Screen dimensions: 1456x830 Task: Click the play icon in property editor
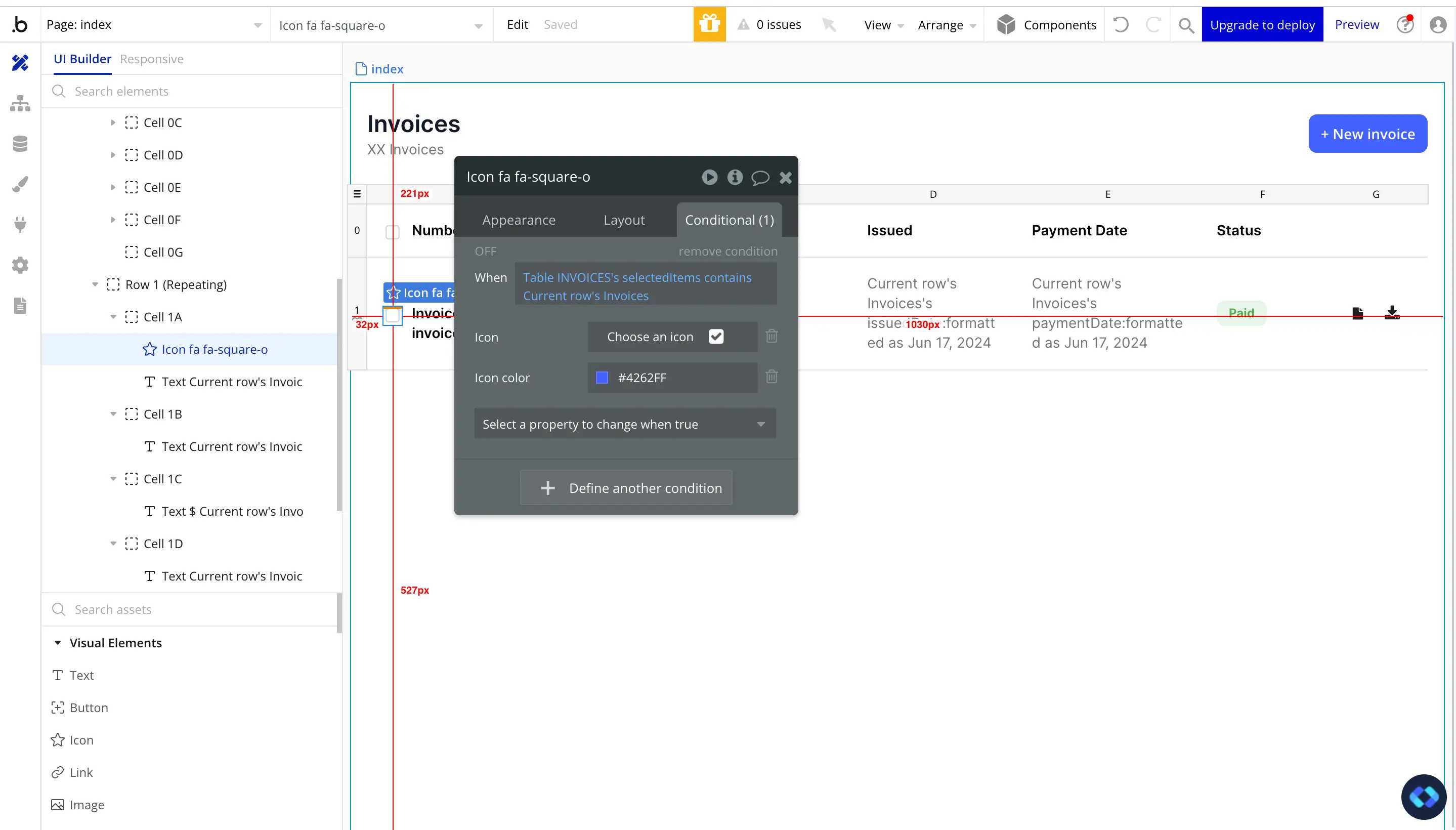(x=709, y=177)
